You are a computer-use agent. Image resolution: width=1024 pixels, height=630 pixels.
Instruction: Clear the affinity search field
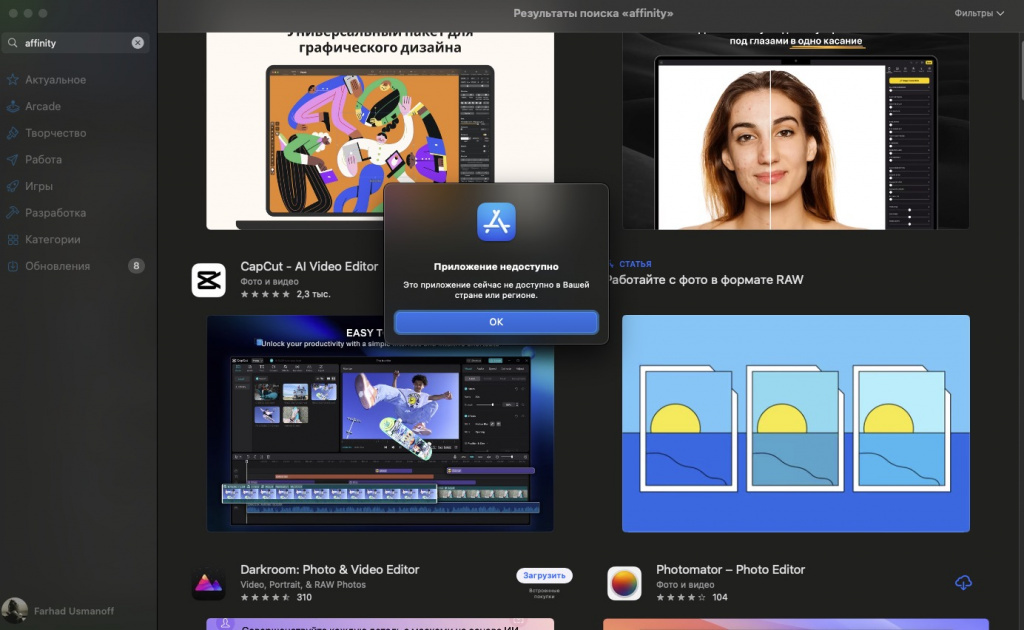[x=138, y=42]
